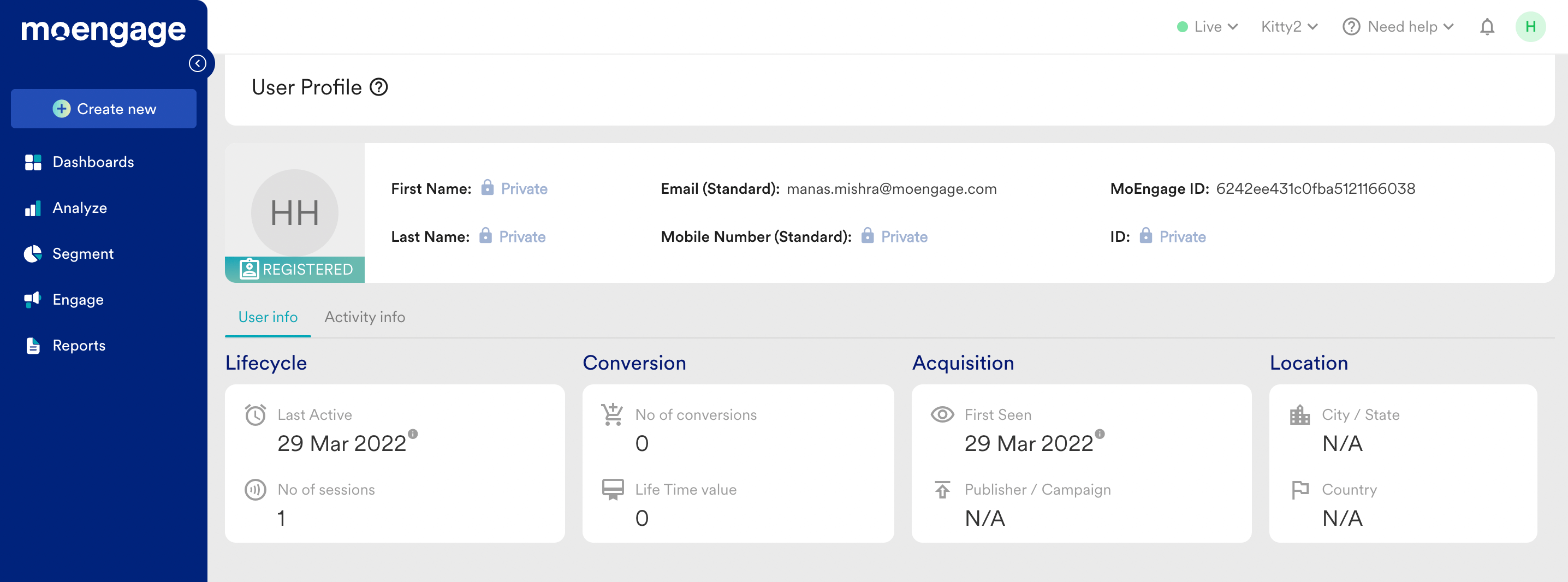Click the First Seen info icon

[1100, 433]
